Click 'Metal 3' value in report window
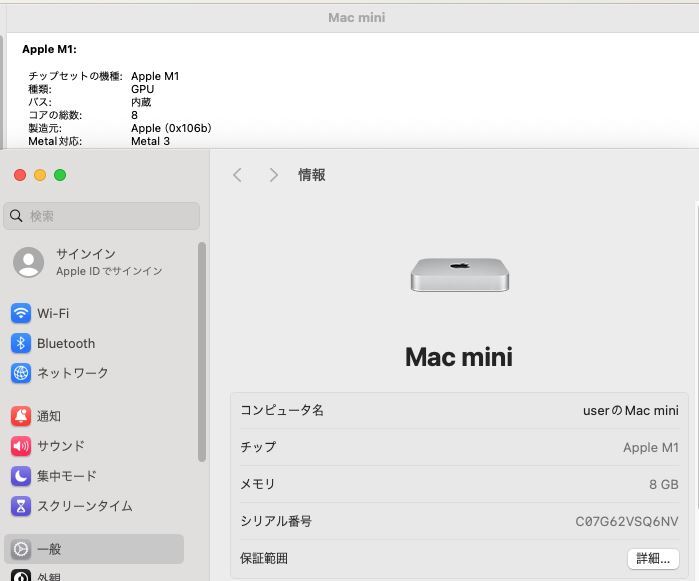Screen dimensions: 699x581 click(150, 141)
